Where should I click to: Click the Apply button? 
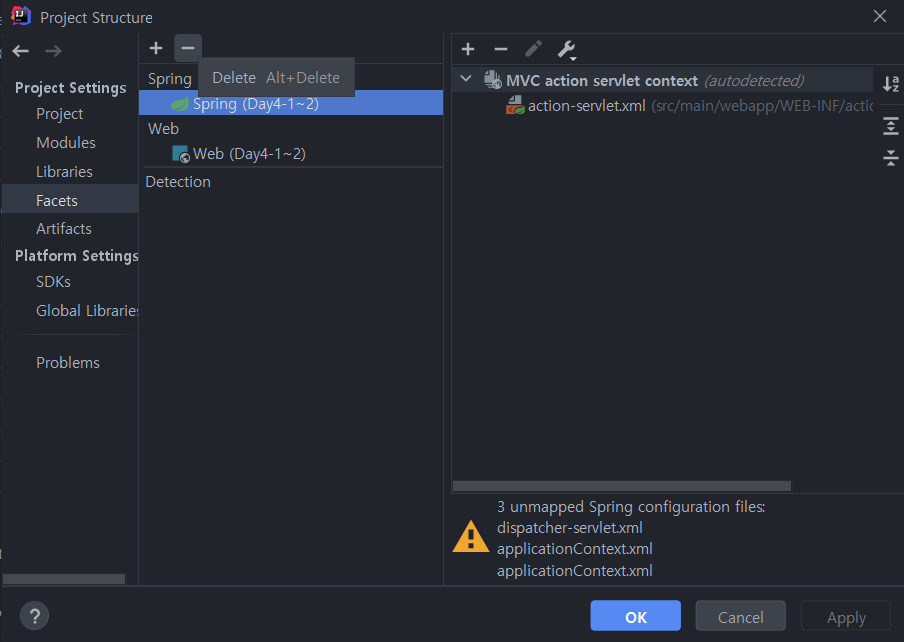[x=846, y=616]
